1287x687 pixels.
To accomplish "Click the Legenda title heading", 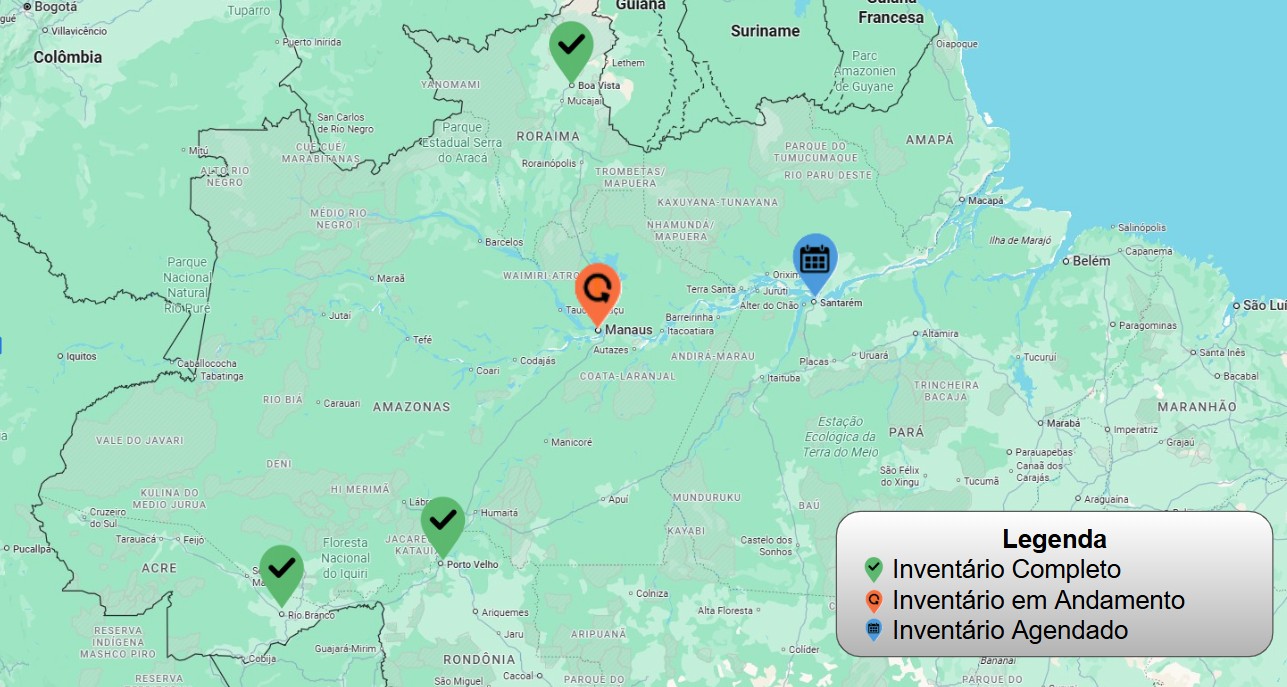I will click(1054, 540).
